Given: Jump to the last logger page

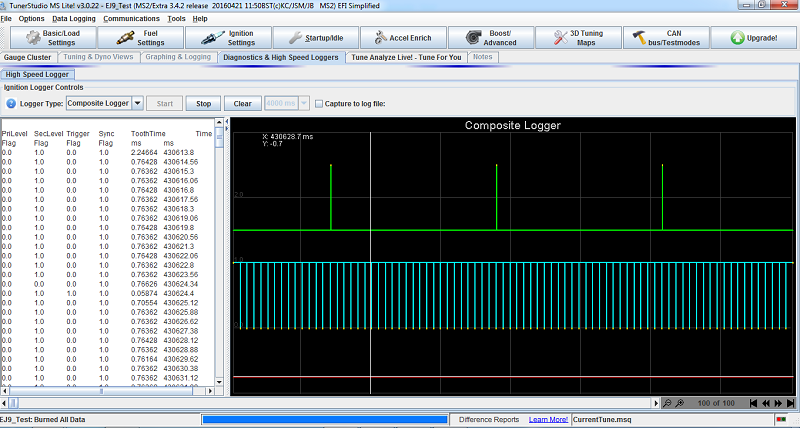Looking at the screenshot, I should 791,403.
